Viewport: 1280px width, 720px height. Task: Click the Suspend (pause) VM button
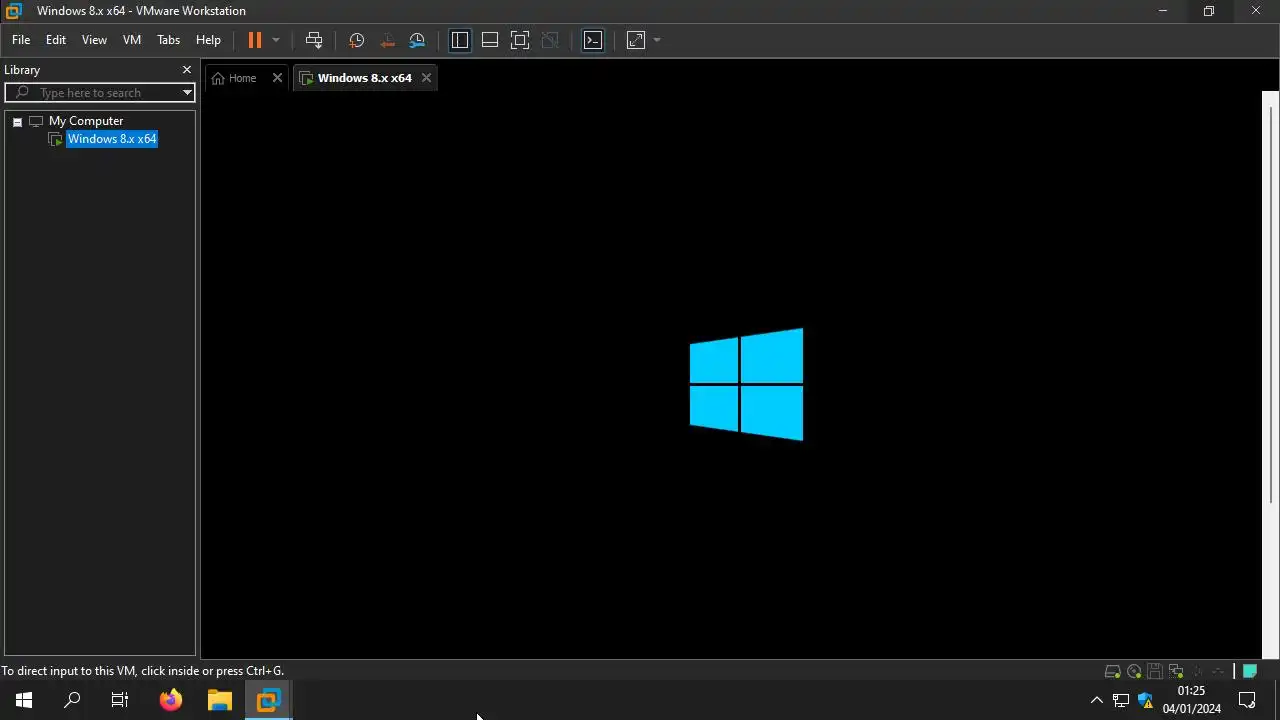(255, 40)
